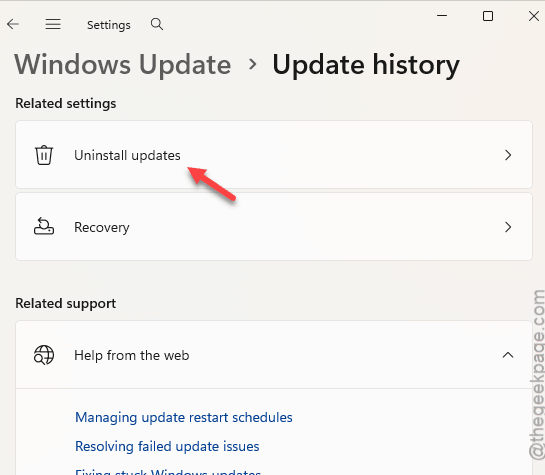Open Managing update restart schedules link

(x=184, y=417)
